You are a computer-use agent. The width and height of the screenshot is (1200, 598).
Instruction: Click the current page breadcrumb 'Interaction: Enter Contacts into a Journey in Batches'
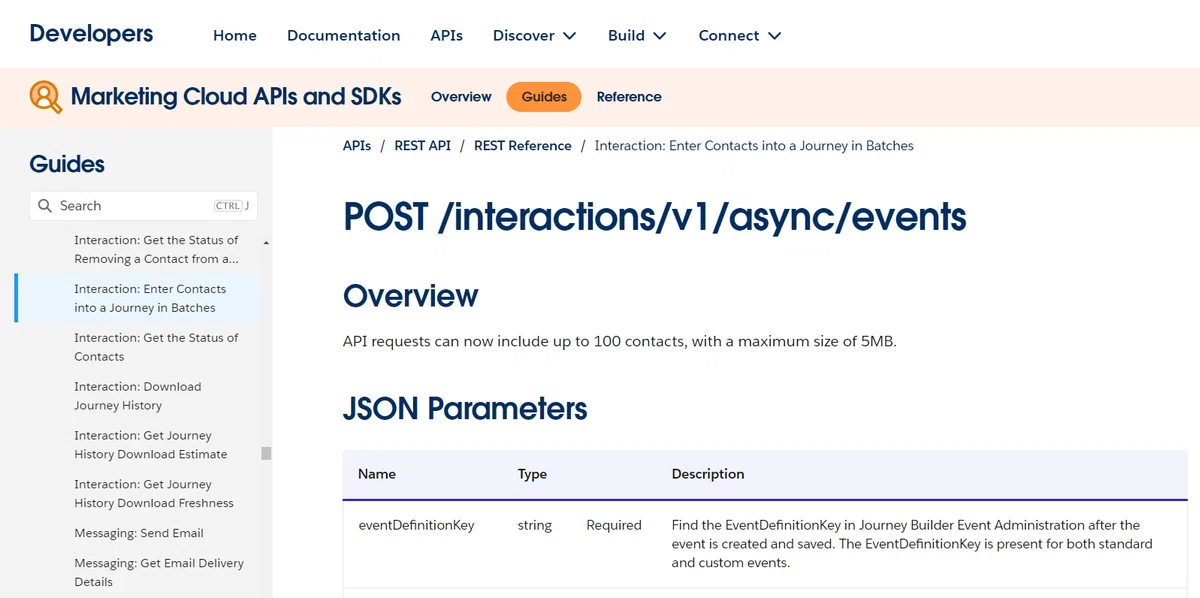754,146
